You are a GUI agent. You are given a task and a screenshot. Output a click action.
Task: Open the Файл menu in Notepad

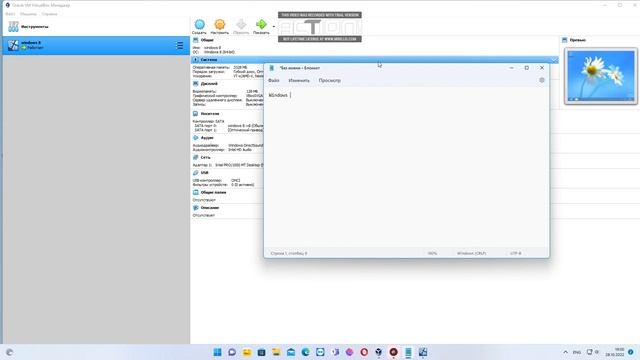pos(274,80)
